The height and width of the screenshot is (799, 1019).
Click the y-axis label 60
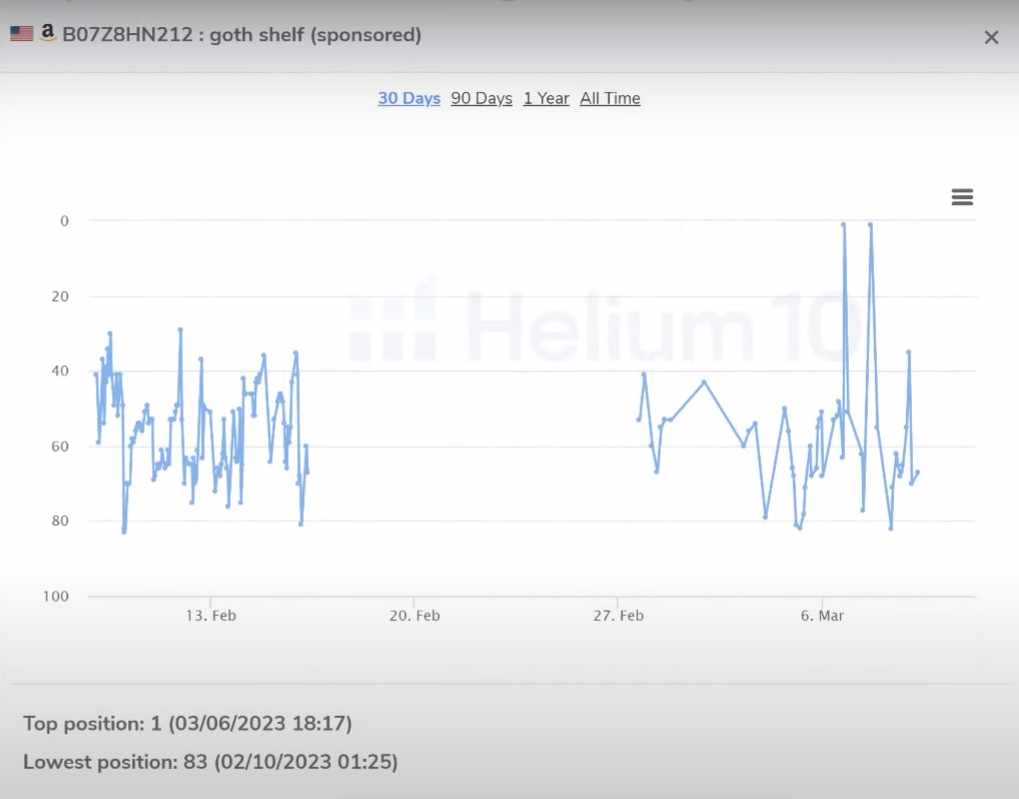(x=60, y=447)
